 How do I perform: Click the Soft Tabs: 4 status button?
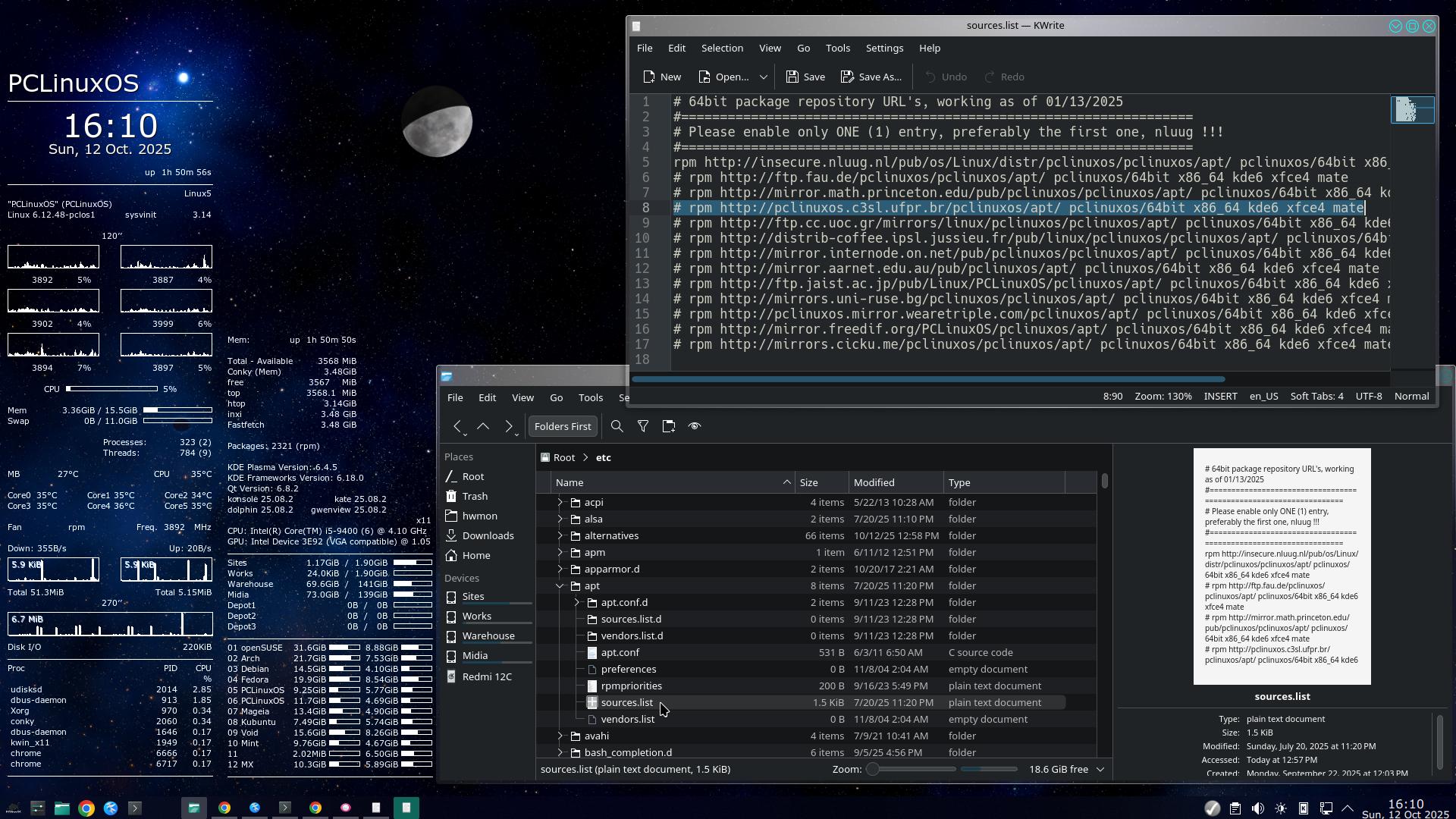coord(1316,396)
